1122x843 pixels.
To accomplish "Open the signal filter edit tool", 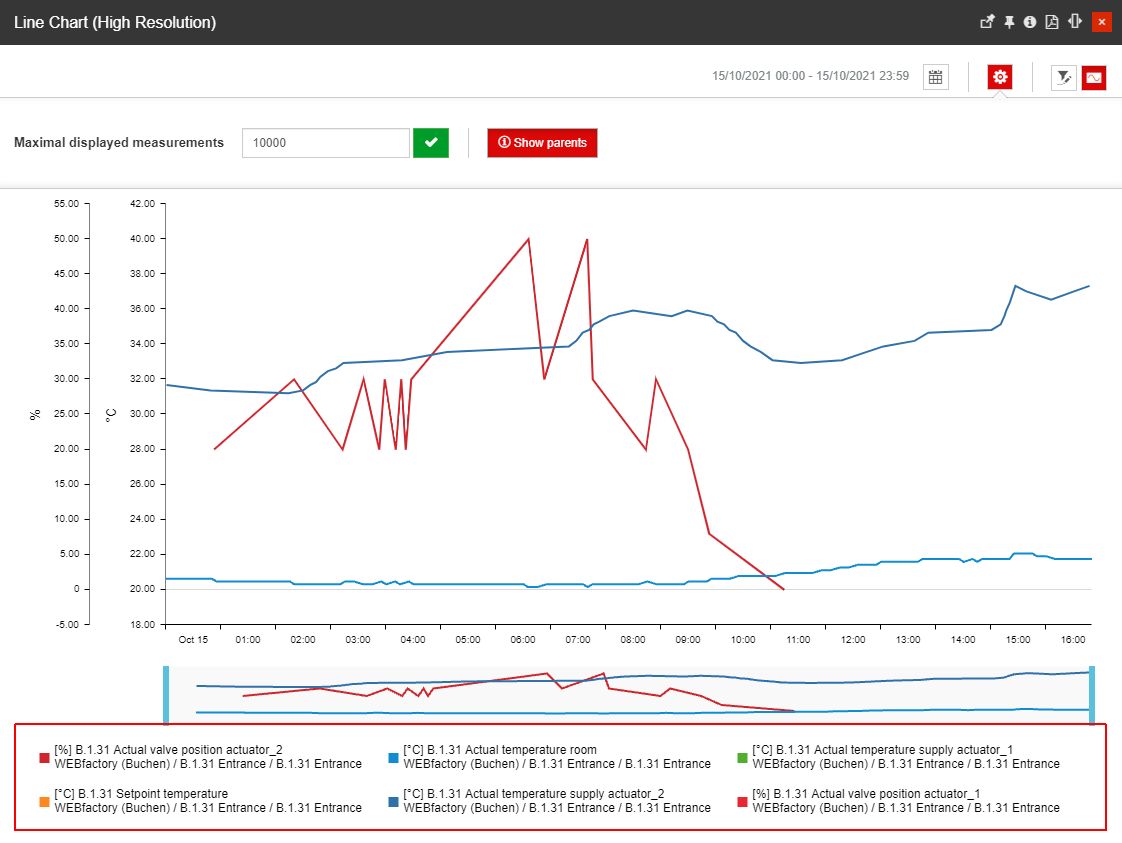I will click(1063, 77).
